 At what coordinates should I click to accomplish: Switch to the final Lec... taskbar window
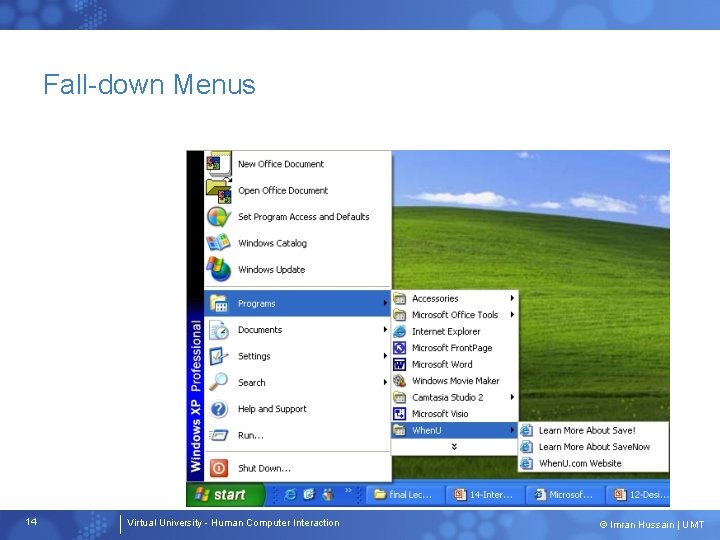click(406, 495)
